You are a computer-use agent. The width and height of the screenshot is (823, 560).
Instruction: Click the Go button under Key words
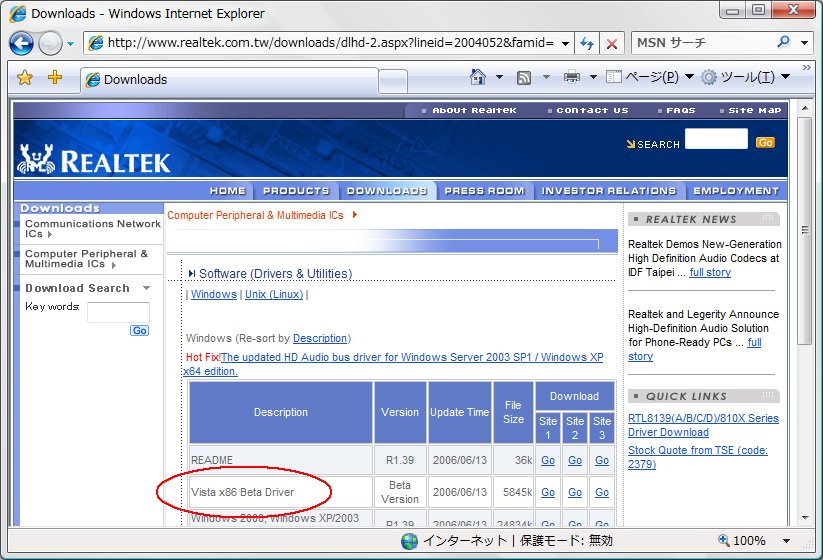139,331
